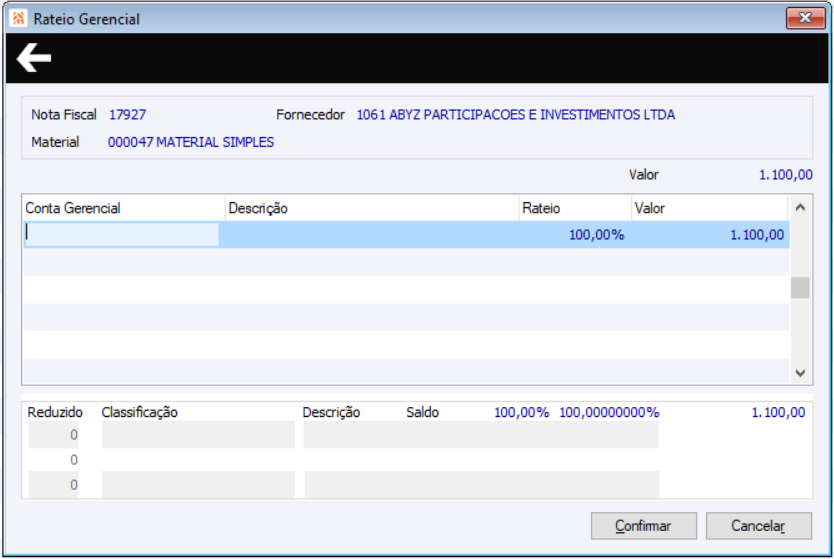
Task: Click the Valor column header in grid
Action: pyautogui.click(x=710, y=208)
